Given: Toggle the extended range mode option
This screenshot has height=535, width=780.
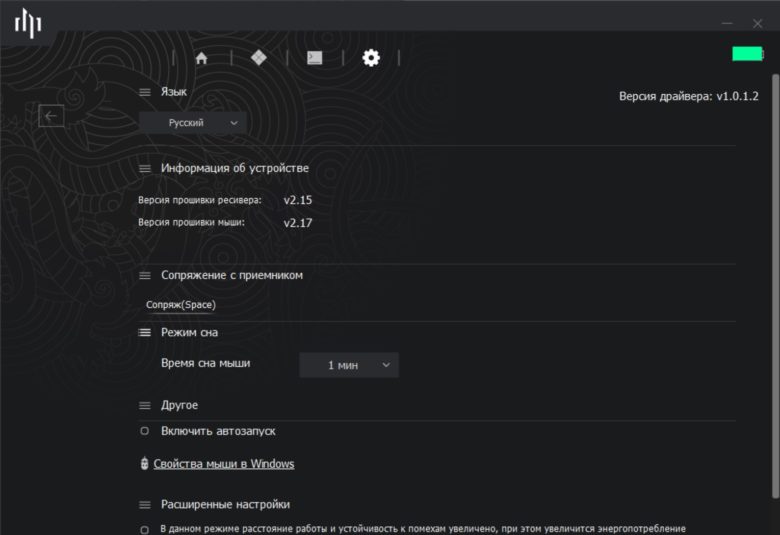Looking at the screenshot, I should coord(144,530).
